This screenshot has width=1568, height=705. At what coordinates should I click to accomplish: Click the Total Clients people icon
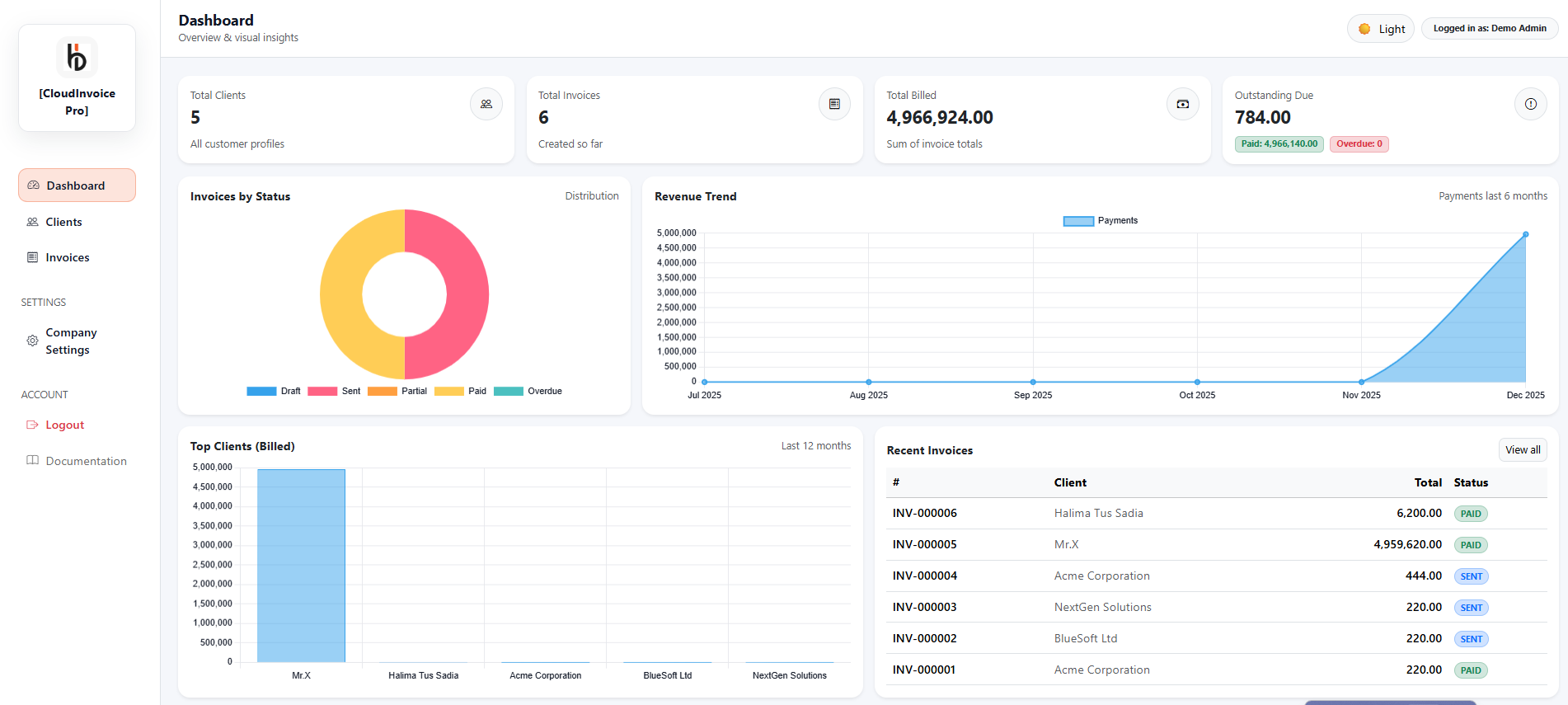pos(486,104)
